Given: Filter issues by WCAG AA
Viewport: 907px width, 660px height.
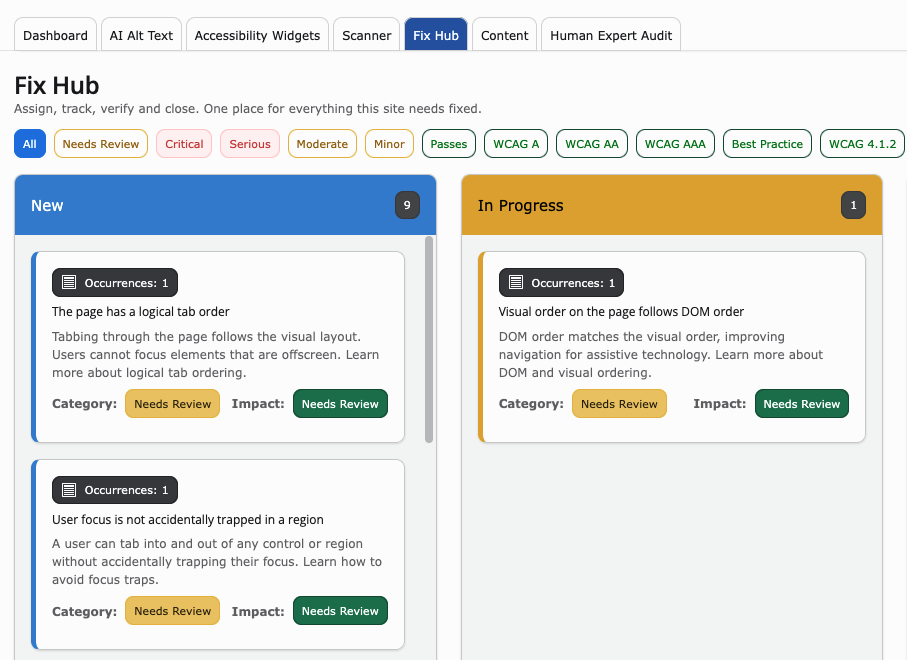Looking at the screenshot, I should [592, 144].
